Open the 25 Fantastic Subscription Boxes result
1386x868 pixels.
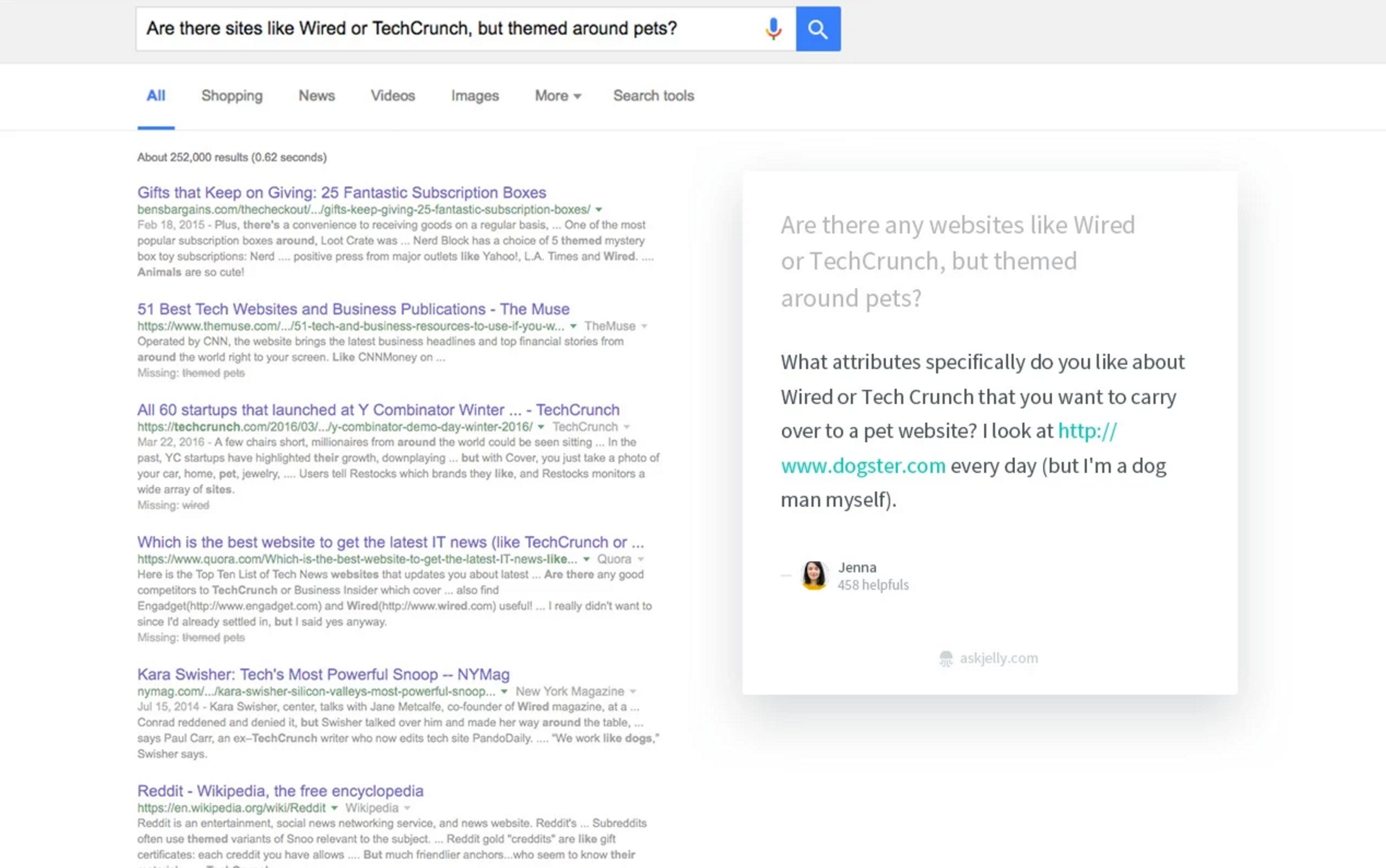coord(341,192)
